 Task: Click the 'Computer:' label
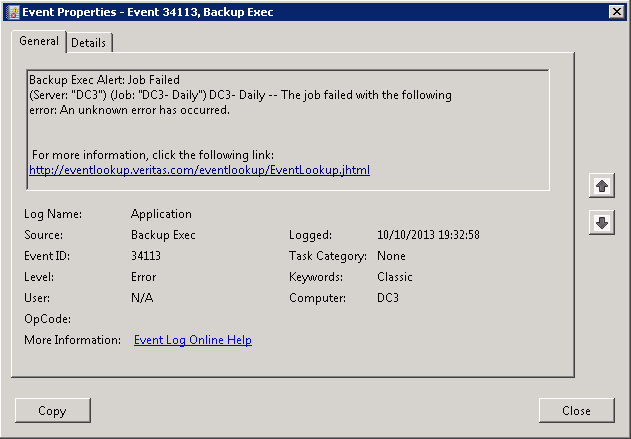pos(317,298)
